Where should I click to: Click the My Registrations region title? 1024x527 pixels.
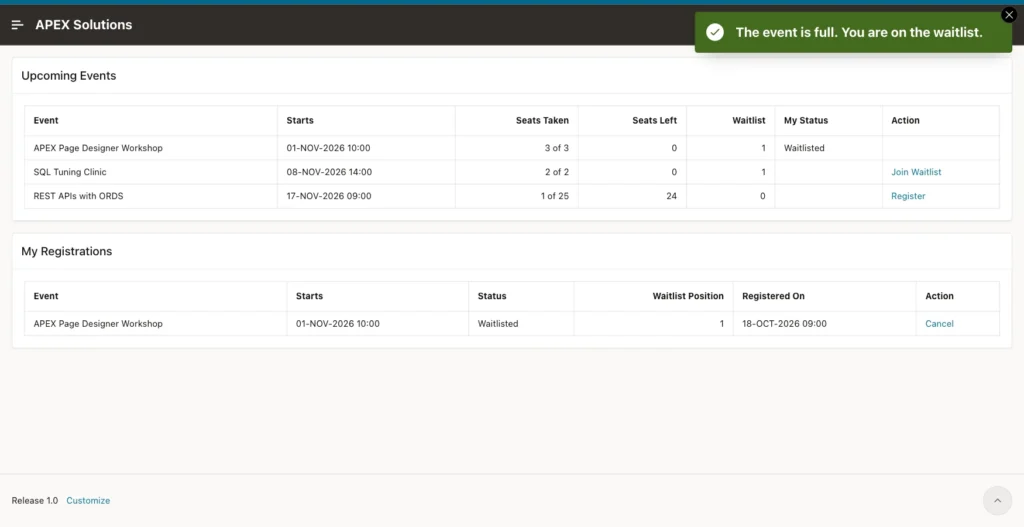pos(67,251)
